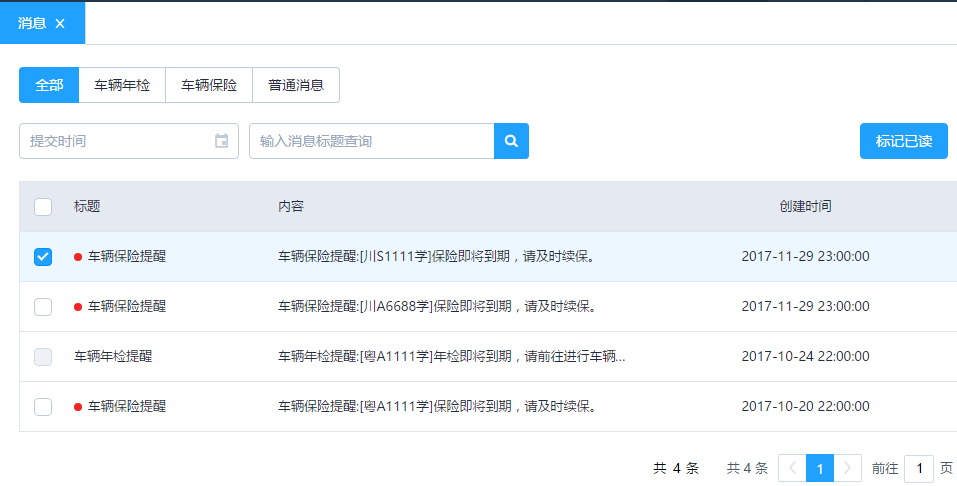Screen dimensions: 957x486
Task: Toggle the select-all checkbox in header
Action: point(43,207)
